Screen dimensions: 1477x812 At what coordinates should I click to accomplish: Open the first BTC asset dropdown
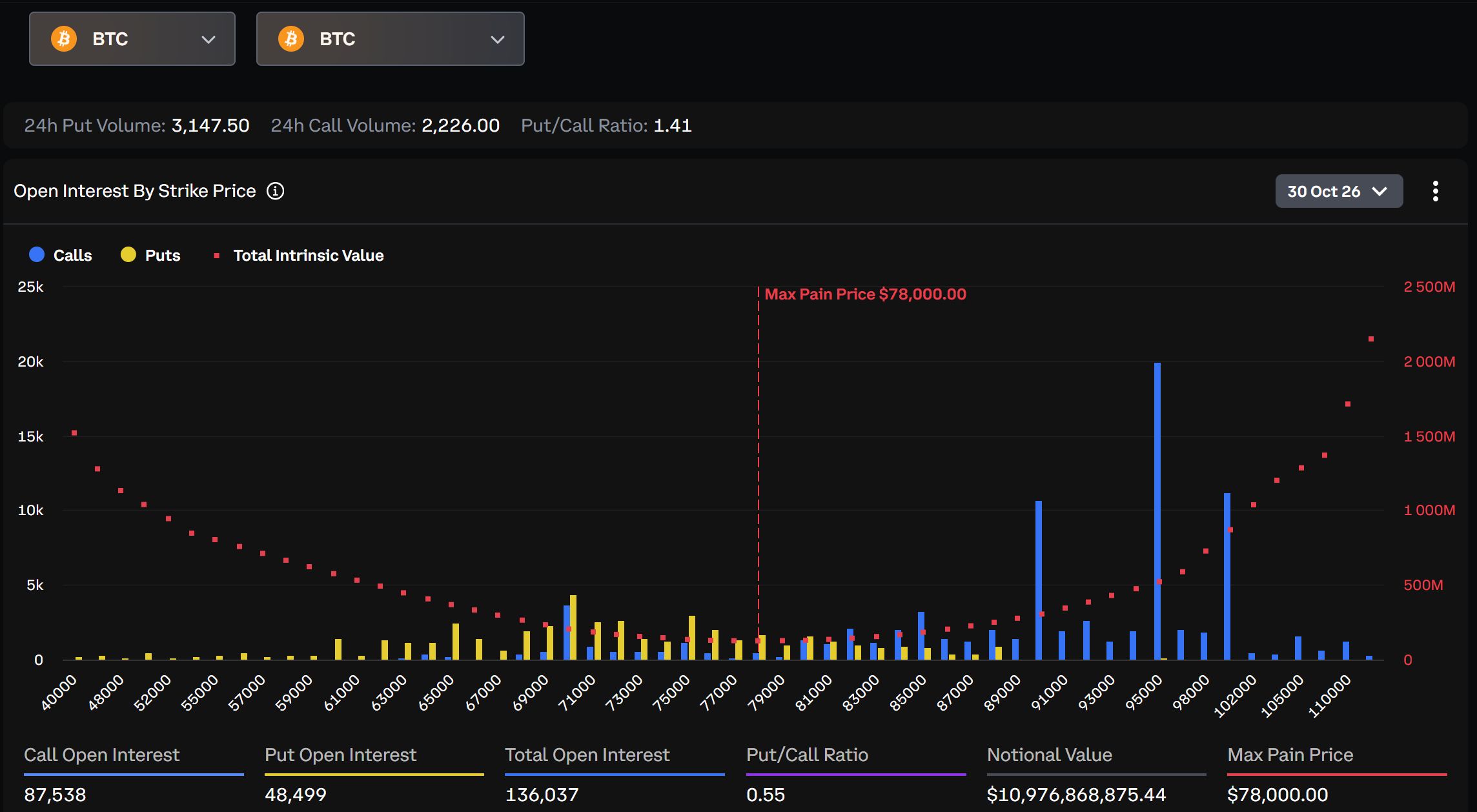pos(132,39)
